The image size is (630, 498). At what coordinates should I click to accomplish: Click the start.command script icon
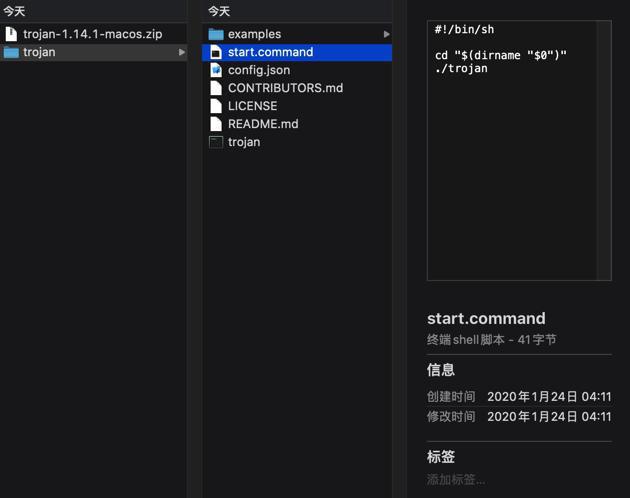pyautogui.click(x=216, y=52)
